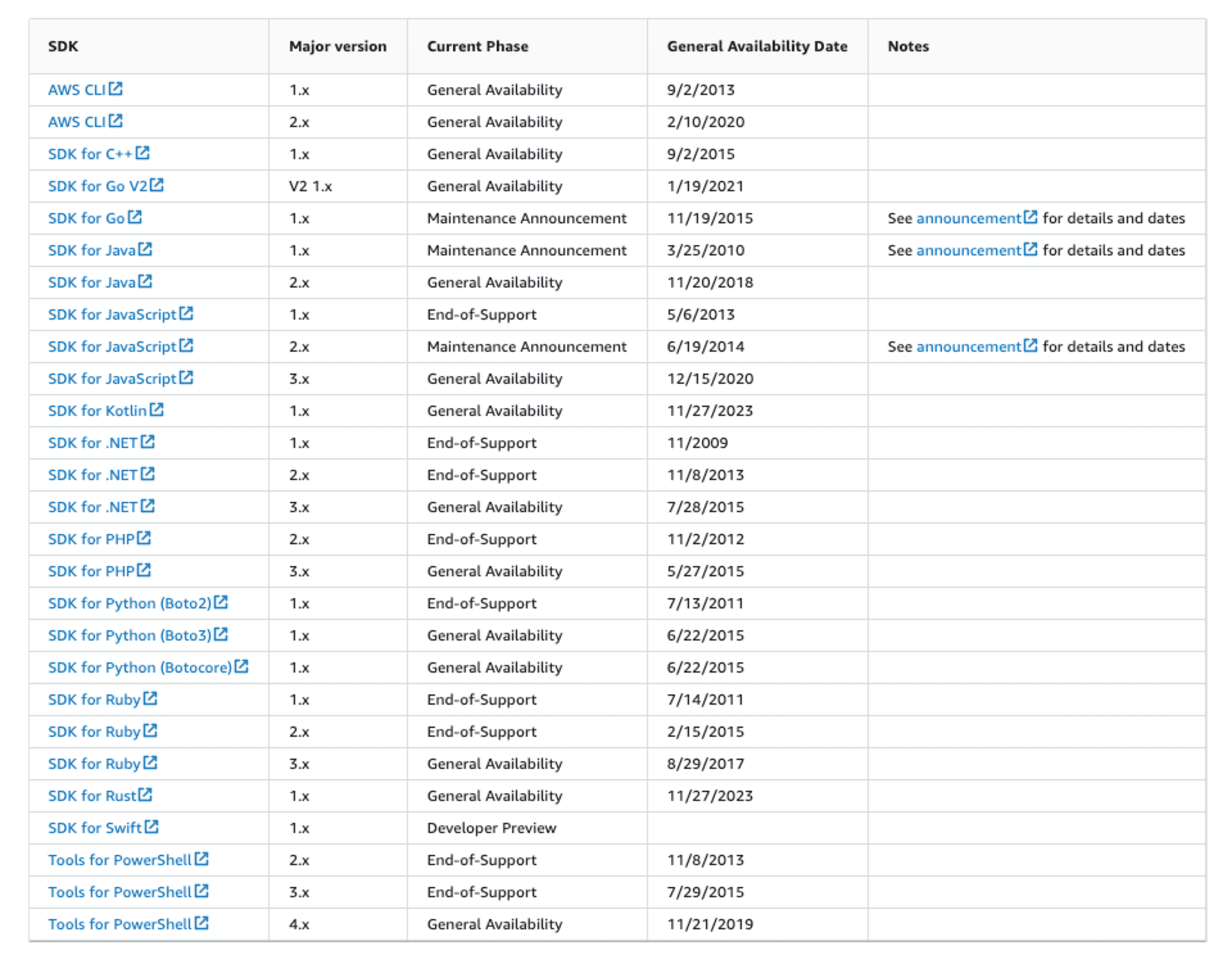The image size is (1232, 955).
Task: Select the date 11/19/2015
Action: tap(710, 218)
